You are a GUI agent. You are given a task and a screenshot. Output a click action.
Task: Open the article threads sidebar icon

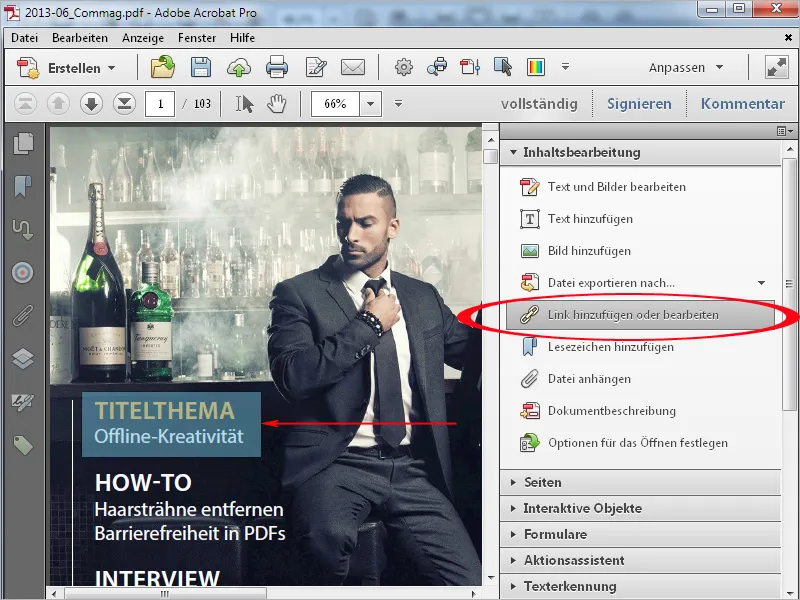[x=23, y=230]
